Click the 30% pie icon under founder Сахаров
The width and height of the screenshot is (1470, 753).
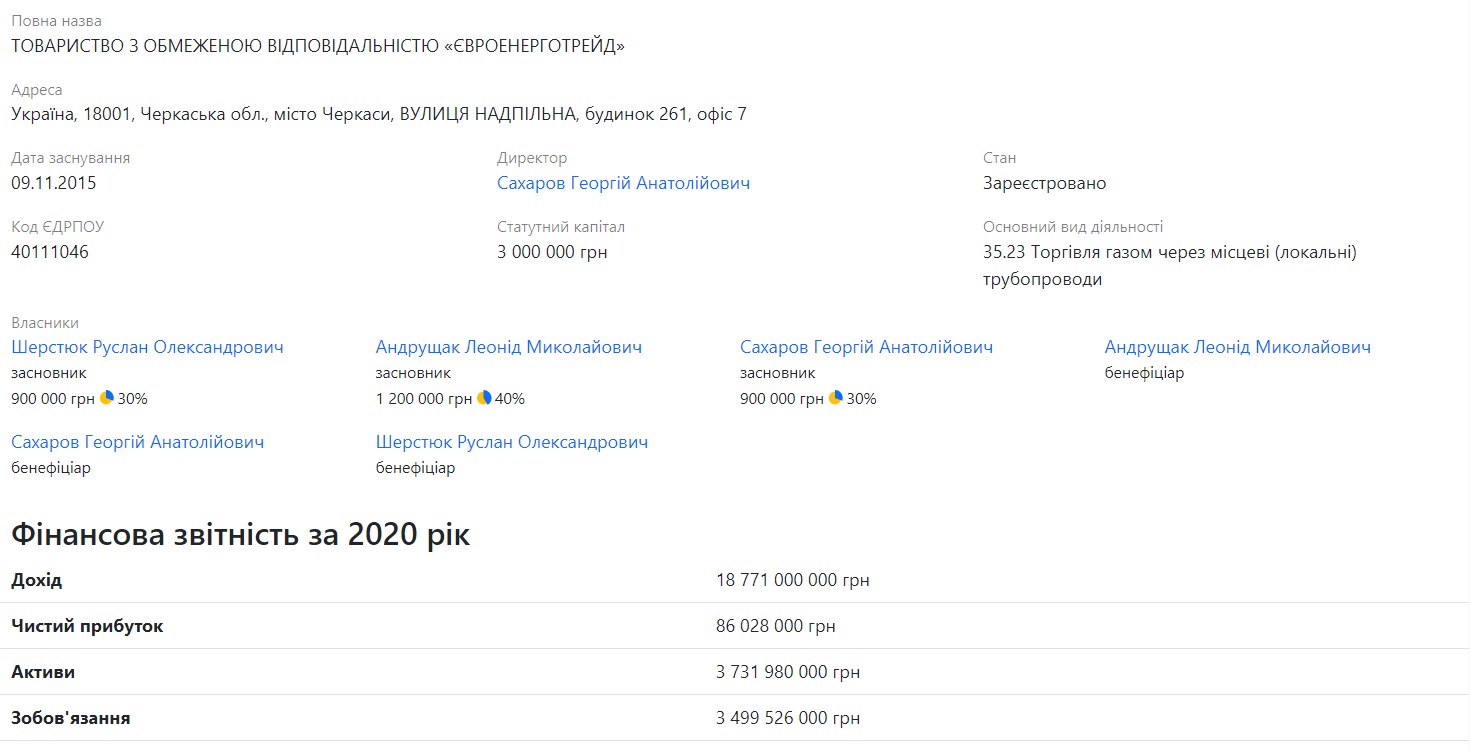(836, 398)
